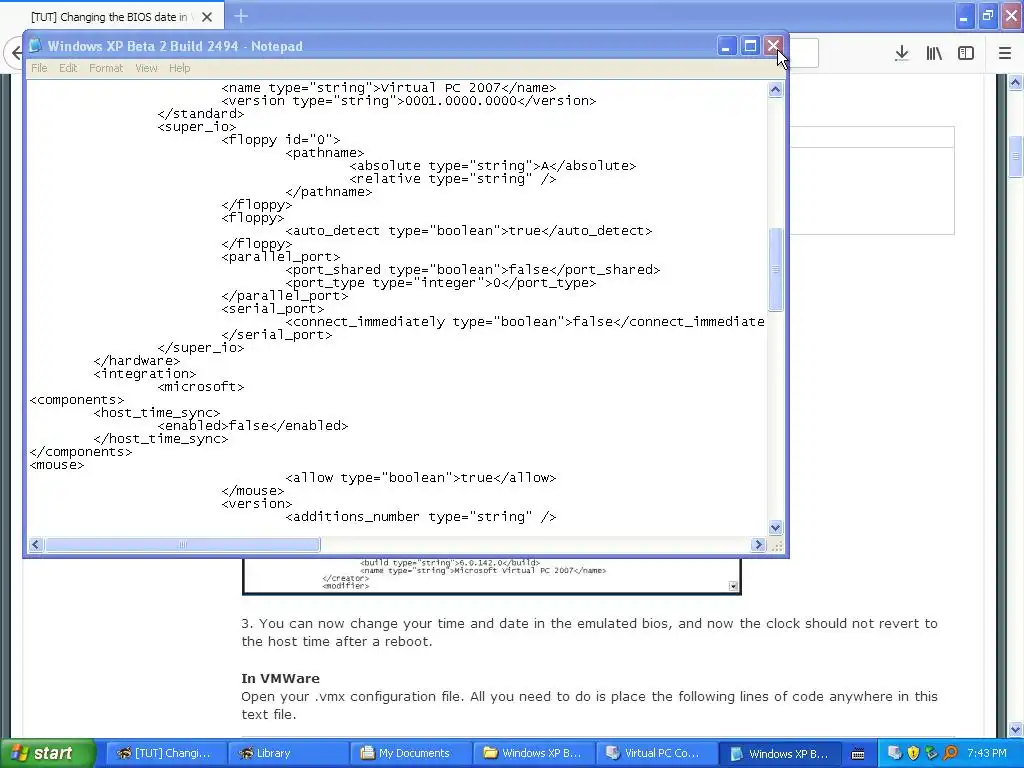Open the Edit menu in Notepad
Image resolution: width=1024 pixels, height=768 pixels.
pos(68,68)
